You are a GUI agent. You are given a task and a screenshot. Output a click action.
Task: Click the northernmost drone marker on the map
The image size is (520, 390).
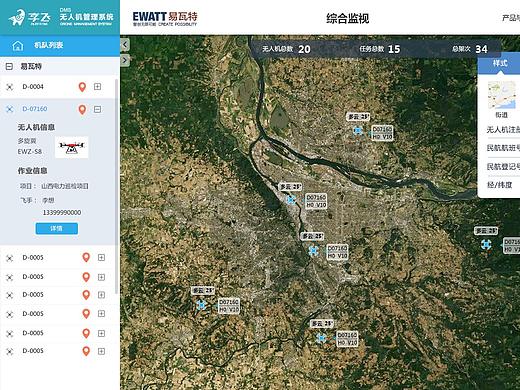358,131
